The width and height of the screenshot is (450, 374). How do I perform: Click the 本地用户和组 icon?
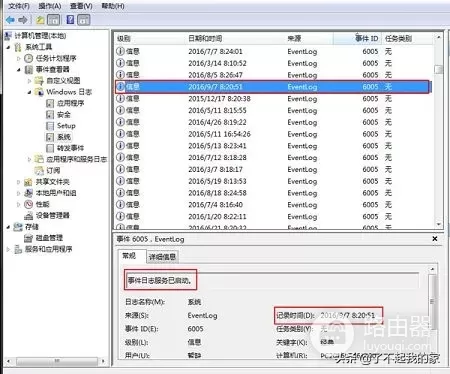[x=28, y=193]
